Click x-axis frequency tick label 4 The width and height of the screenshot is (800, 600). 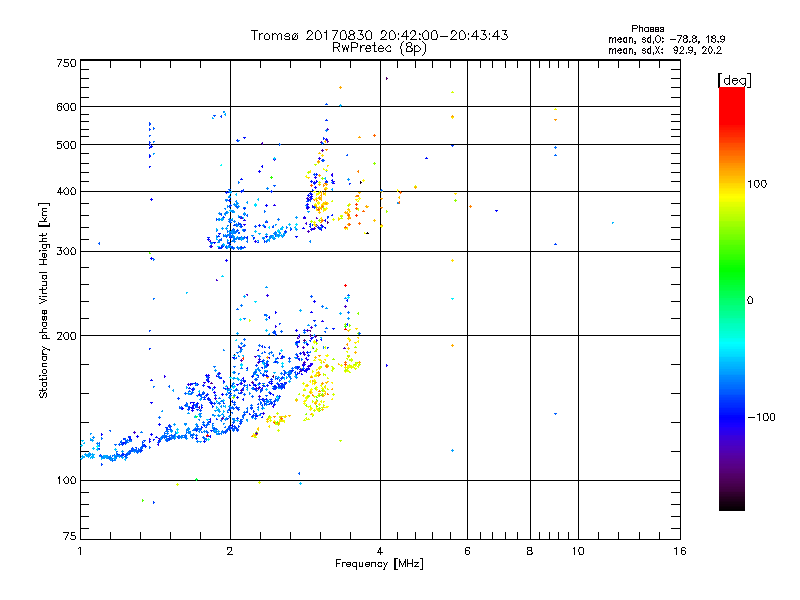pos(380,551)
